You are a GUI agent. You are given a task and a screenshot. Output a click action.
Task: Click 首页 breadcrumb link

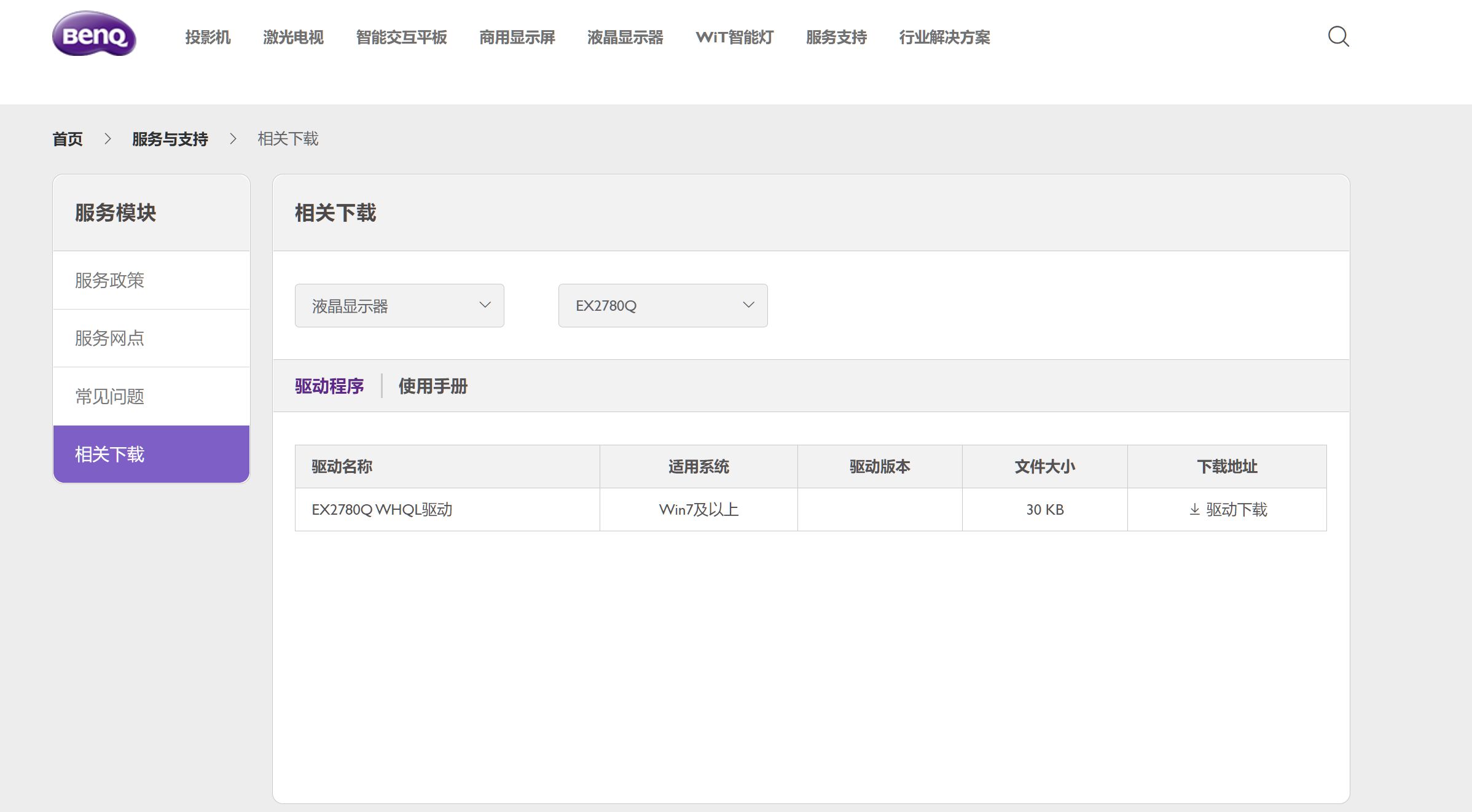(x=68, y=139)
